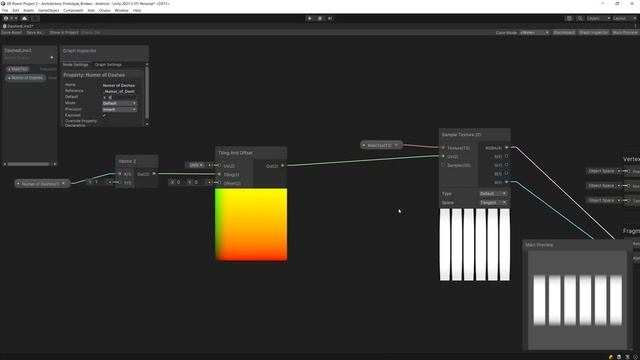This screenshot has height=360, width=640.
Task: Click the Tiling input port on Tiling And Offset
Action: (x=220, y=174)
